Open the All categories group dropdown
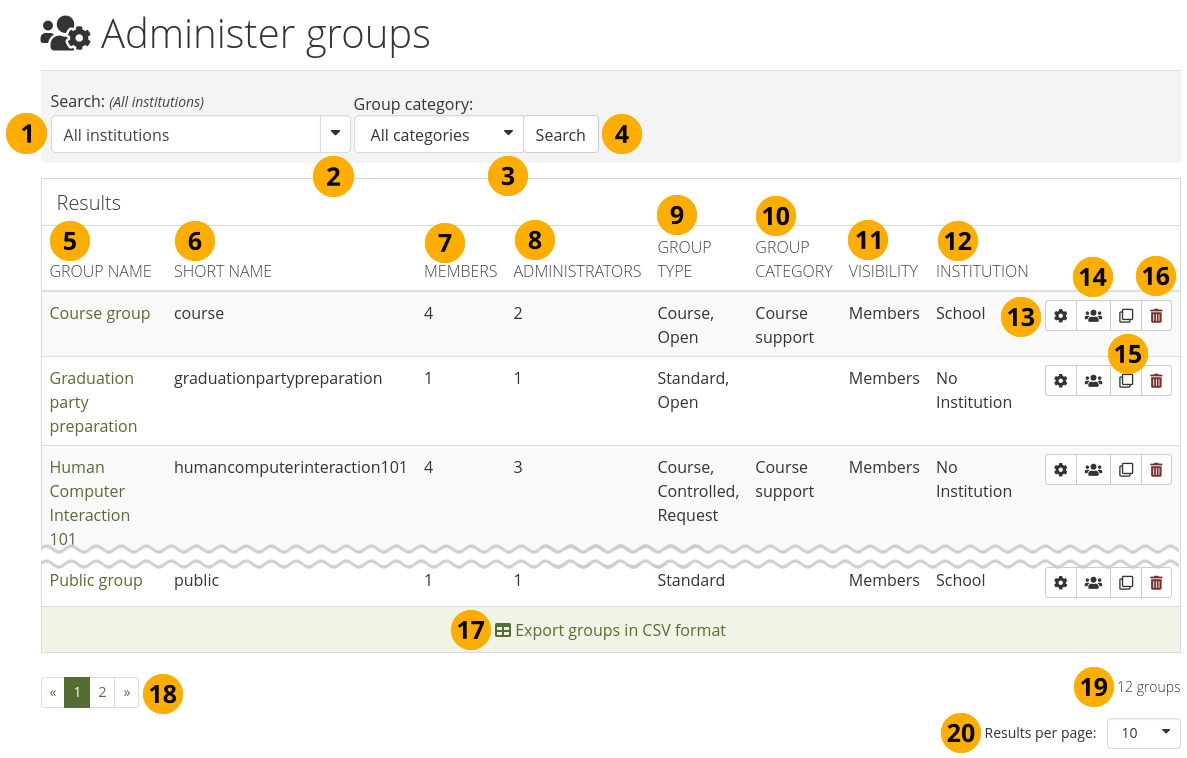The image size is (1187, 758). coord(438,135)
